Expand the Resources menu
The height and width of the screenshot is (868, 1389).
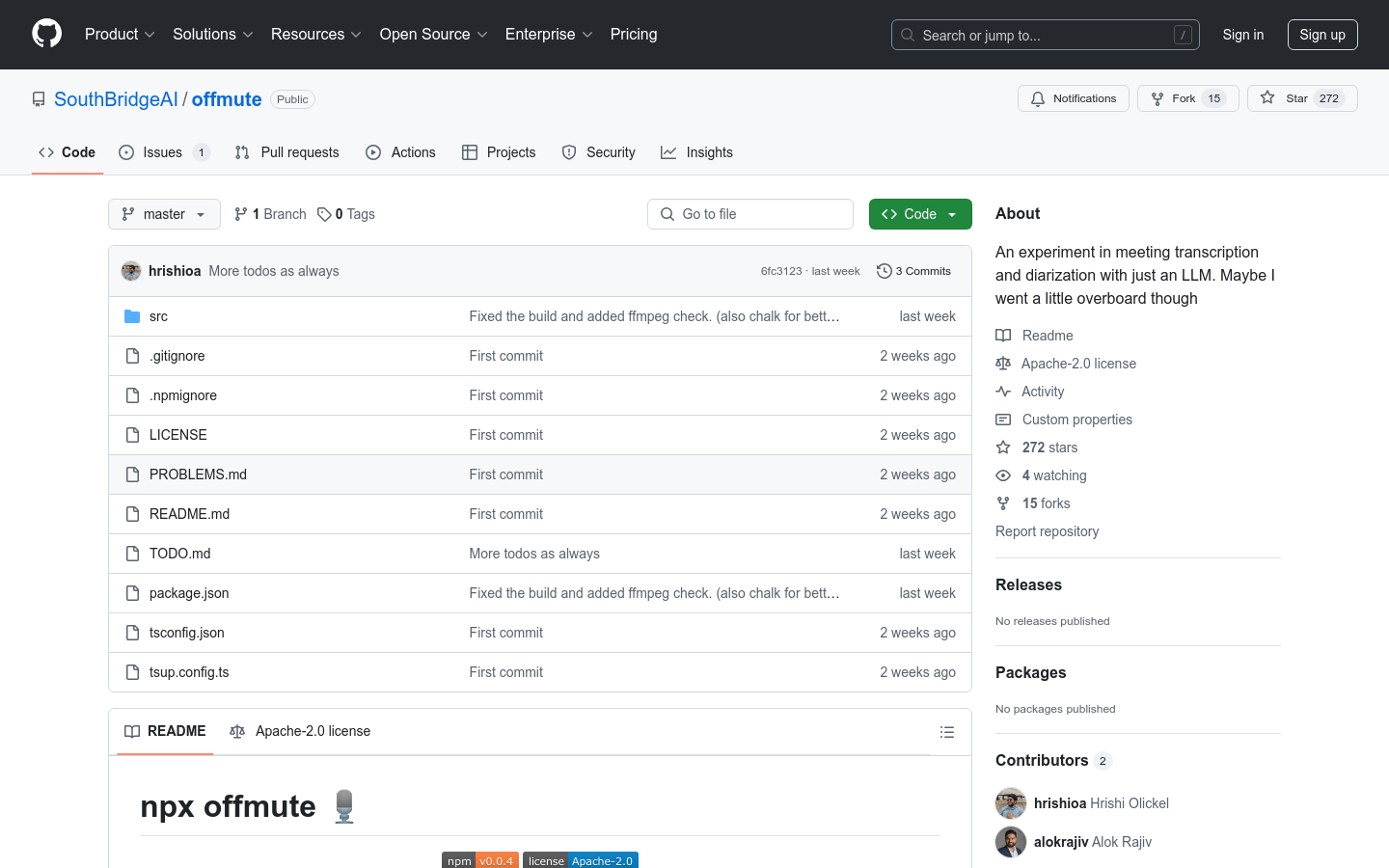click(316, 34)
